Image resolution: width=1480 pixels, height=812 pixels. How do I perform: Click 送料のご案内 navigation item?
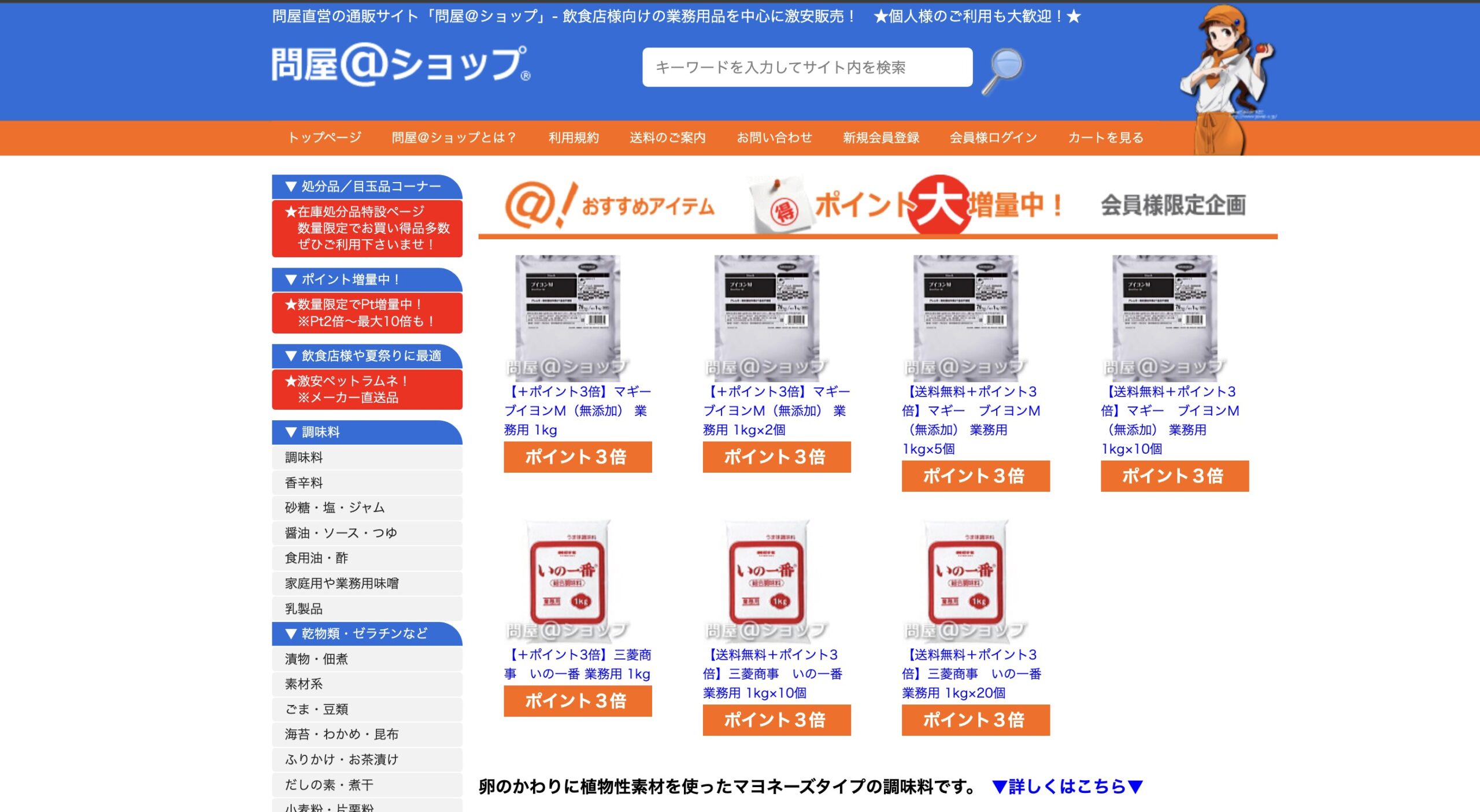coord(667,138)
